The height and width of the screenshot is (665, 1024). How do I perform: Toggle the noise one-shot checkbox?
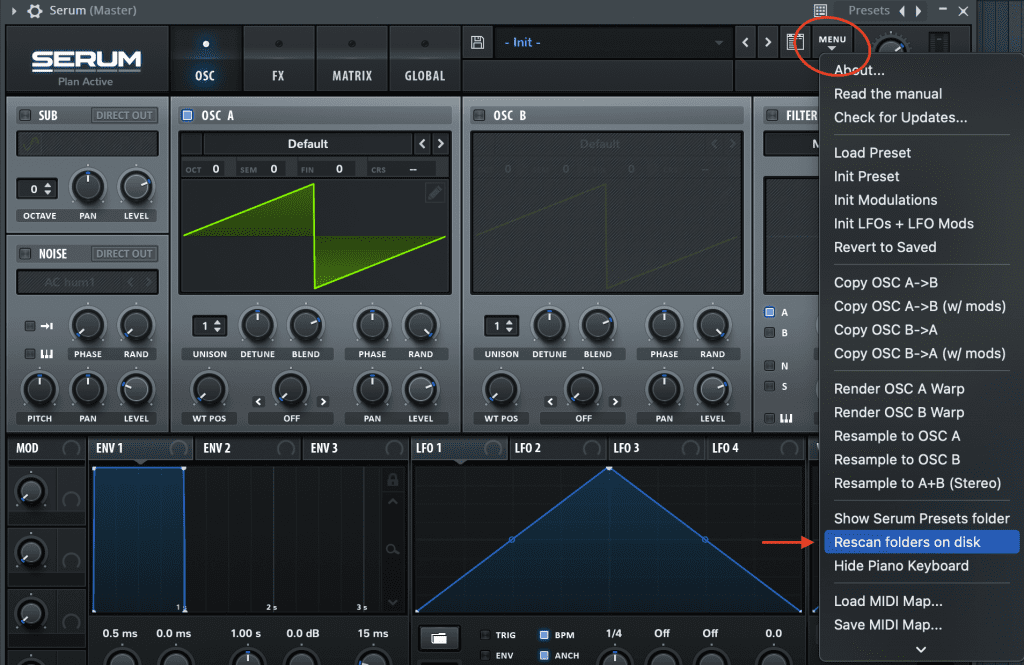point(30,326)
